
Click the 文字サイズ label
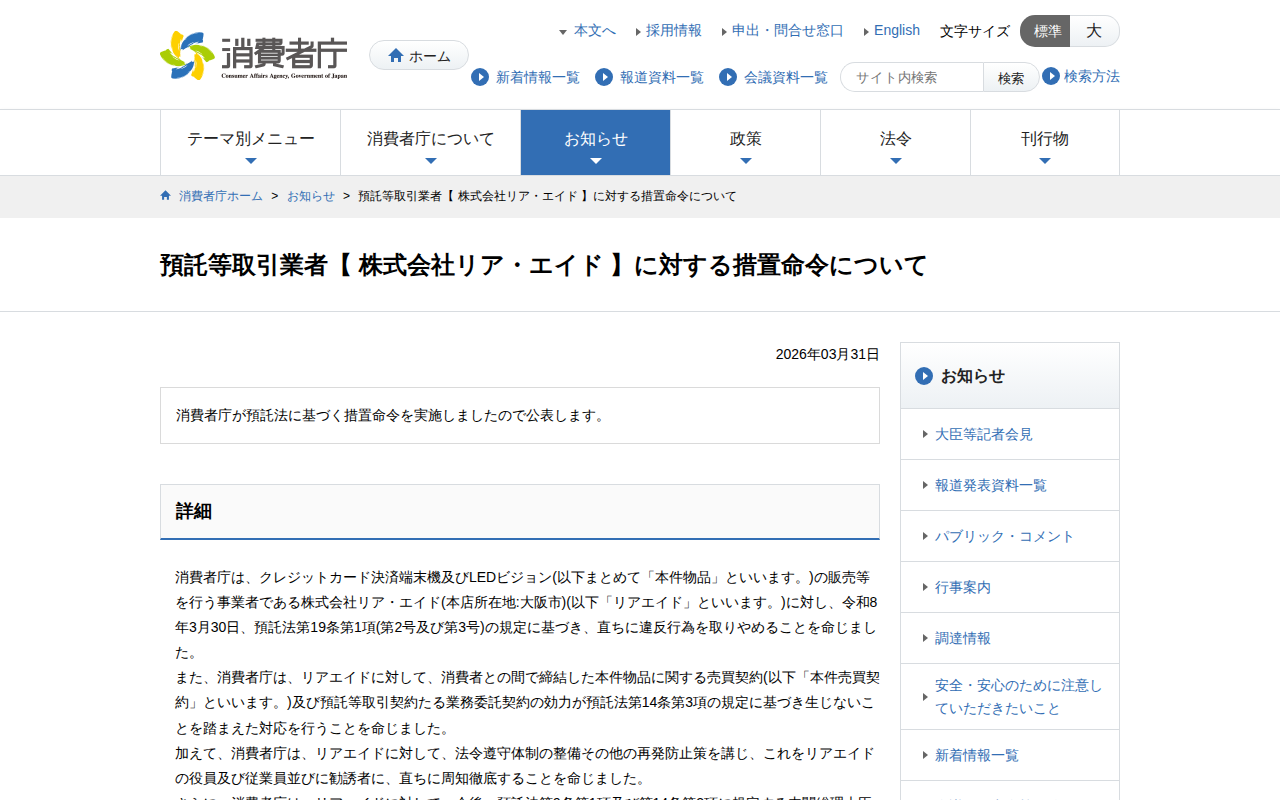tap(975, 31)
